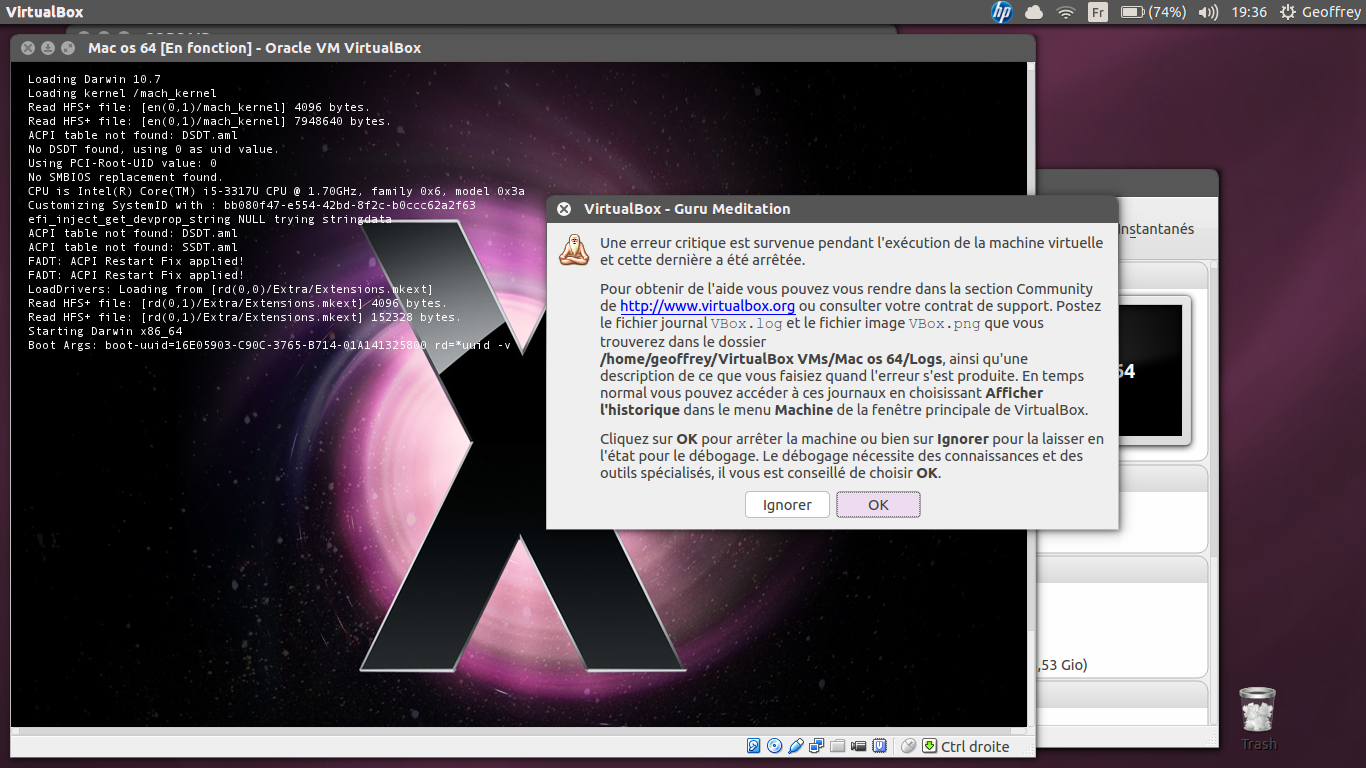Viewport: 1366px width, 768px height.
Task: Click the VirtualBox application name in the top panel
Action: (45, 12)
